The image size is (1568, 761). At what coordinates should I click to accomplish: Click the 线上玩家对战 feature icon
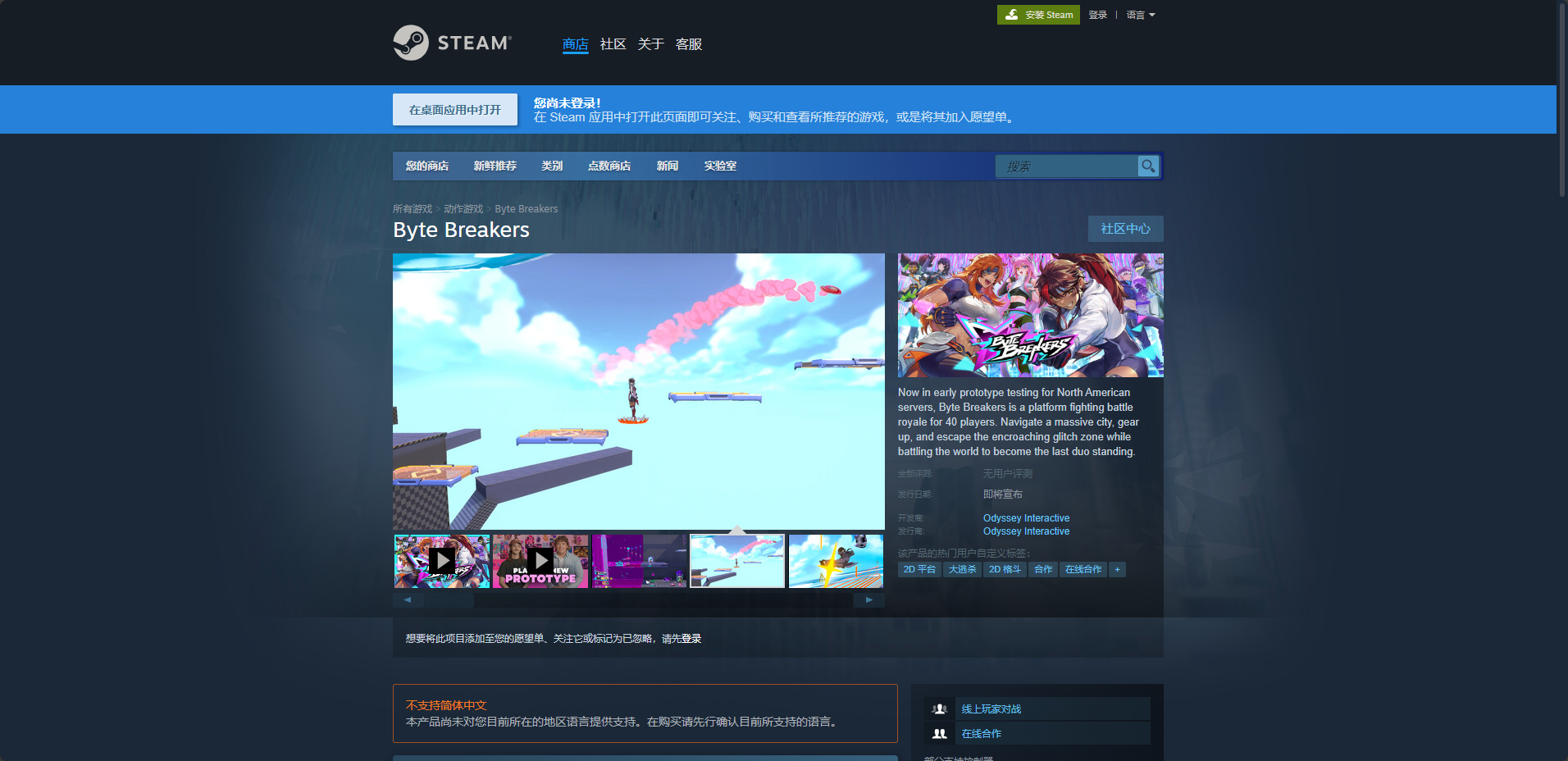click(940, 709)
